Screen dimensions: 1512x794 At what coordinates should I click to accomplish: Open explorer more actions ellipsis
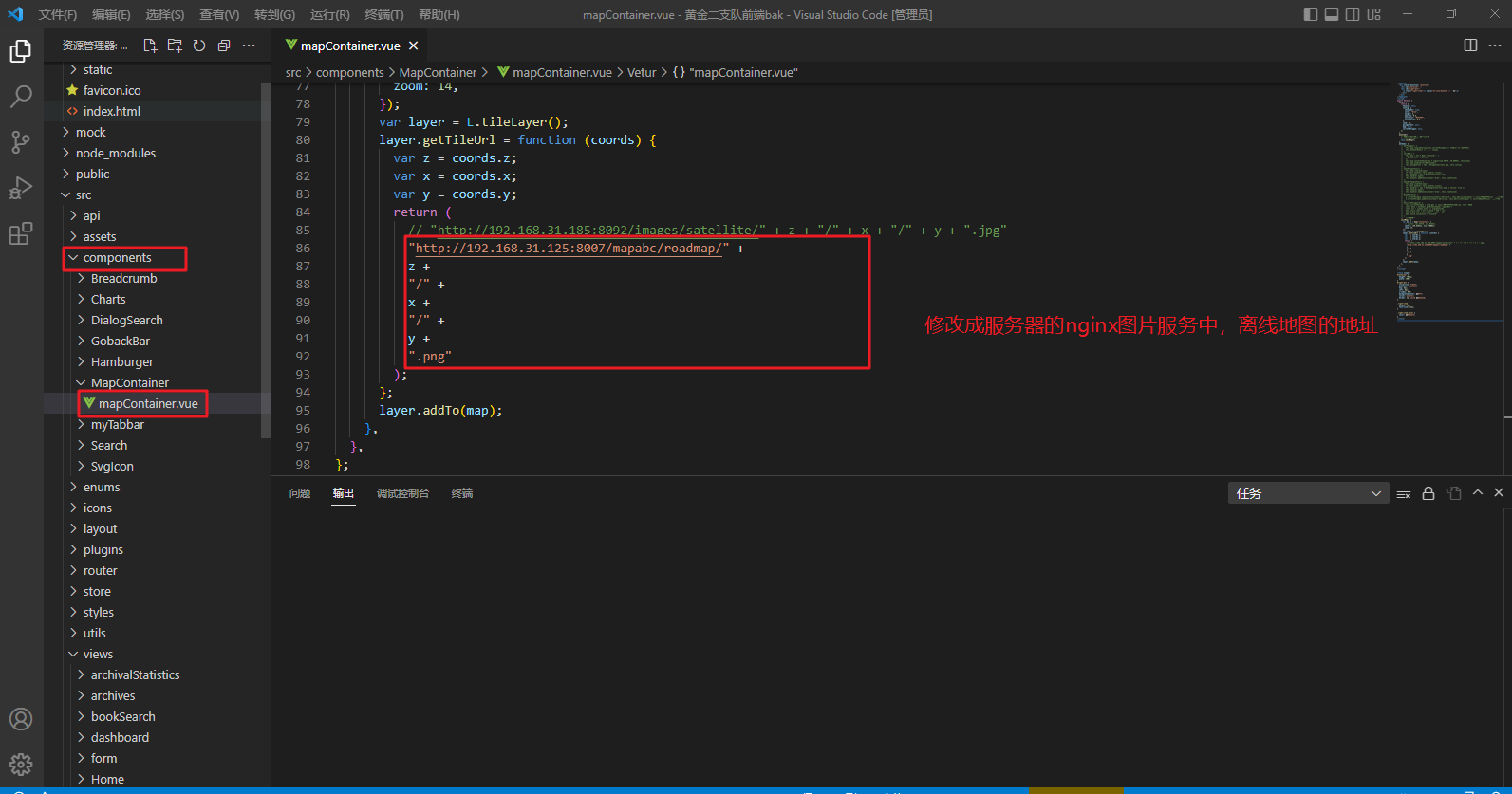tap(249, 46)
